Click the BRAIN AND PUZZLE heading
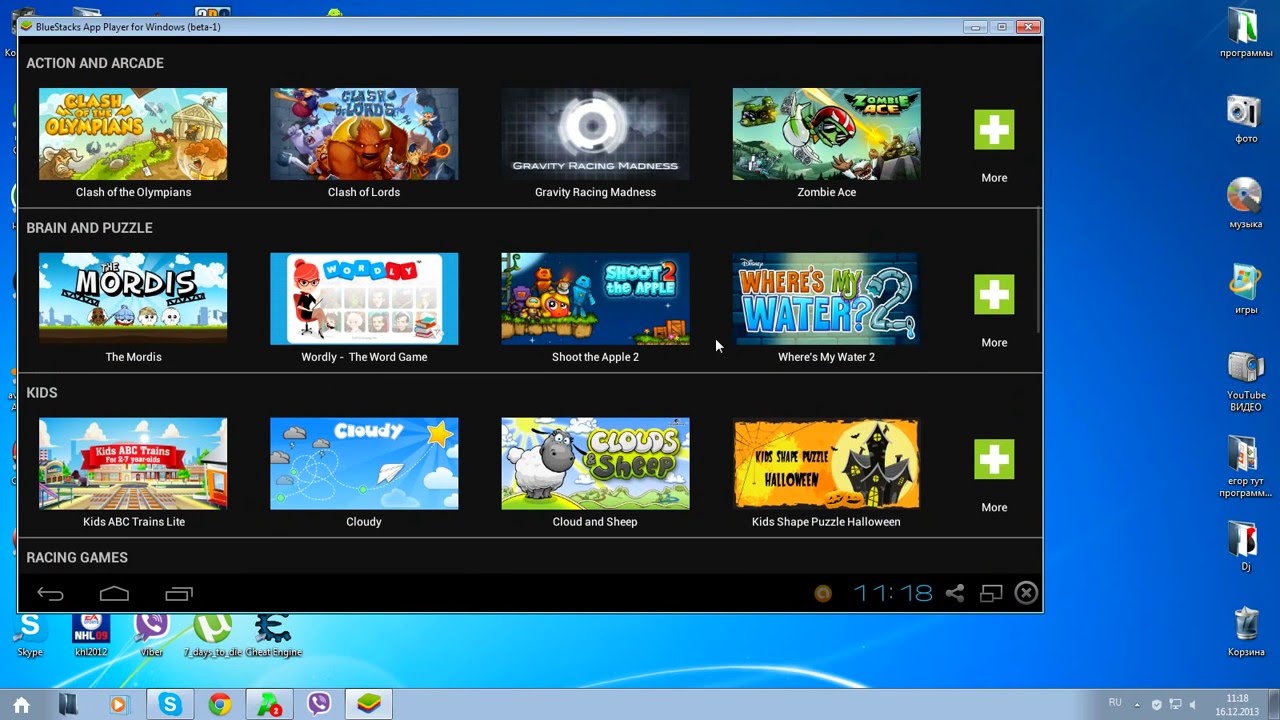The image size is (1280, 720). tap(89, 228)
